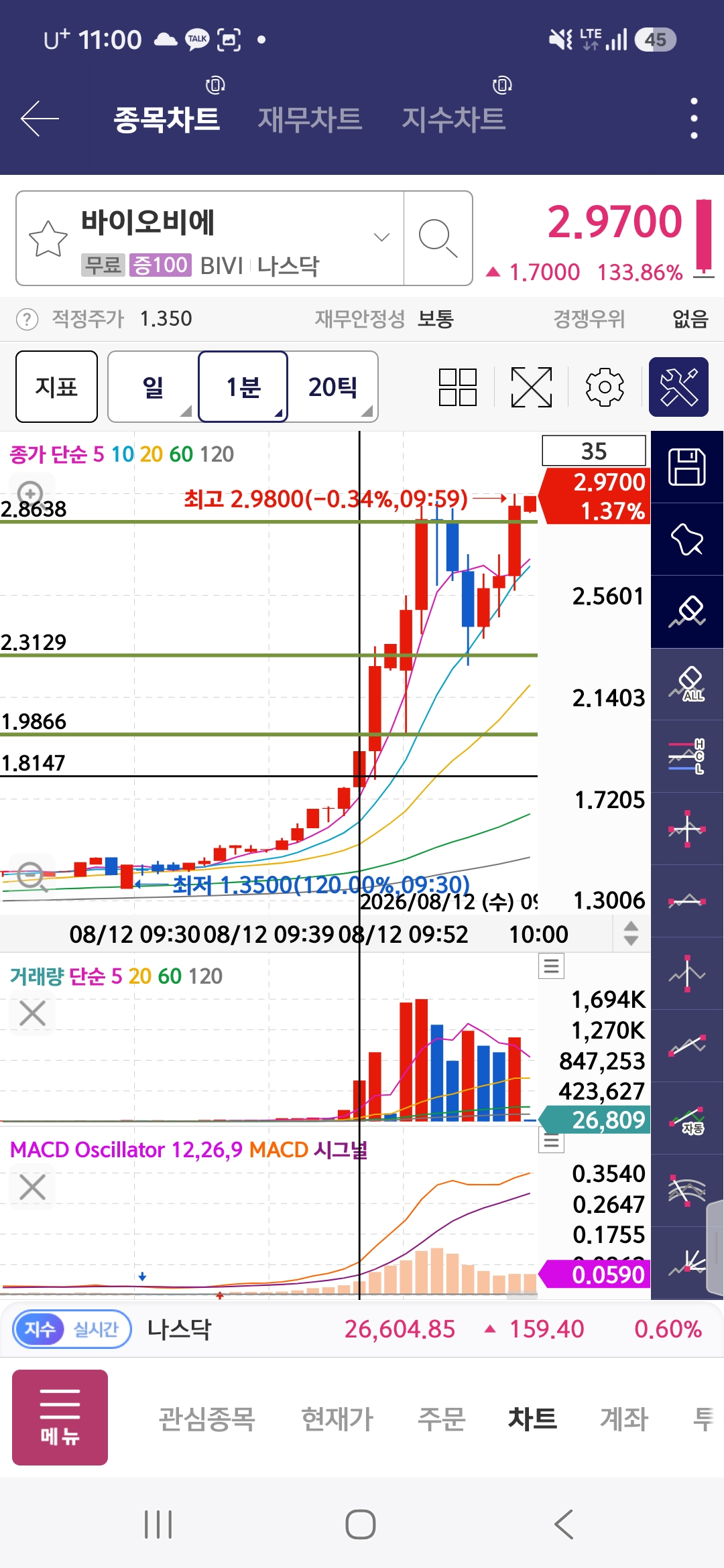724x1568 pixels.
Task: Open the multi-chart grid layout icon
Action: [x=458, y=387]
